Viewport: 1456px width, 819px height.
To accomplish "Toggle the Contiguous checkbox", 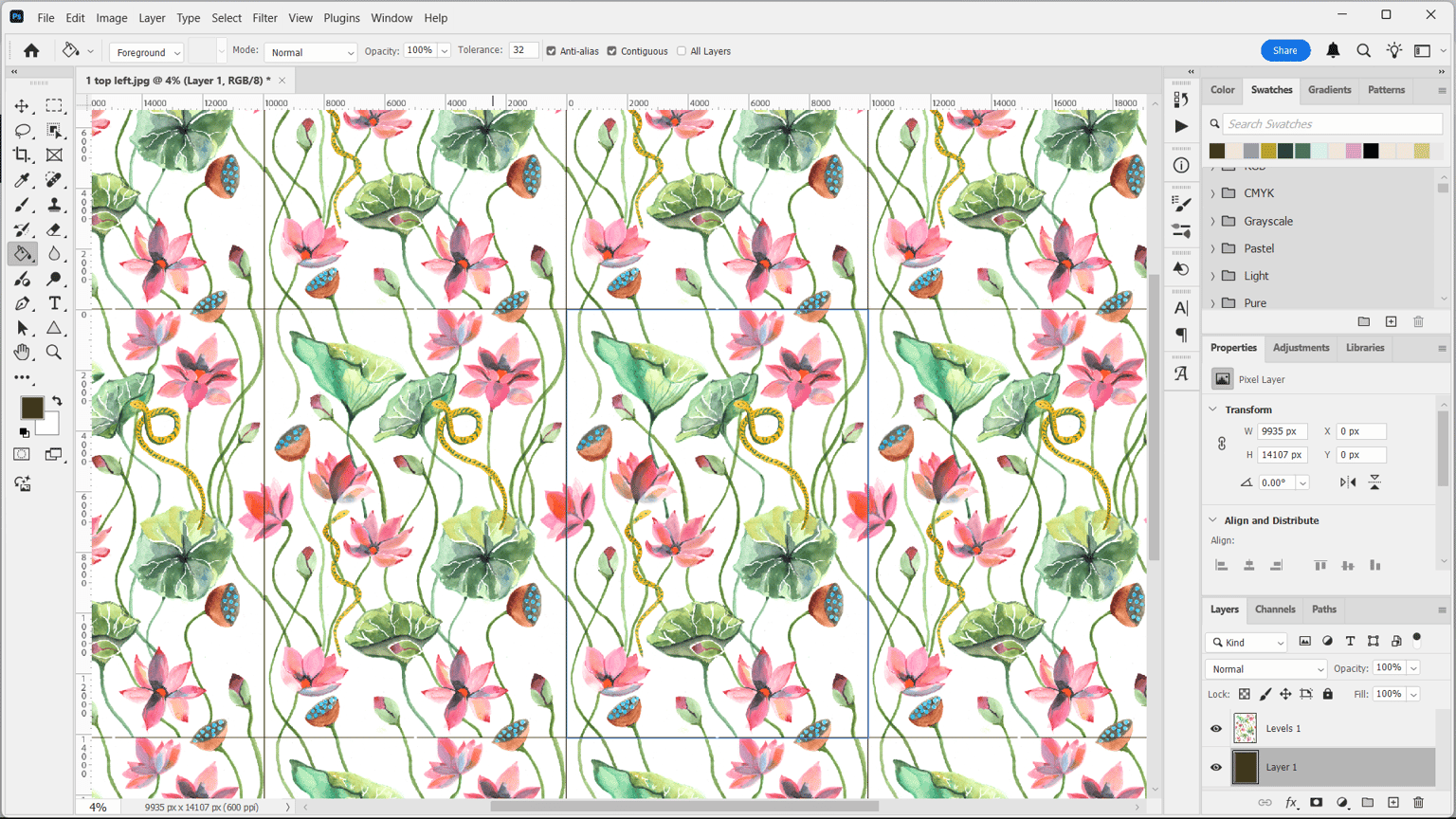I will 611,51.
